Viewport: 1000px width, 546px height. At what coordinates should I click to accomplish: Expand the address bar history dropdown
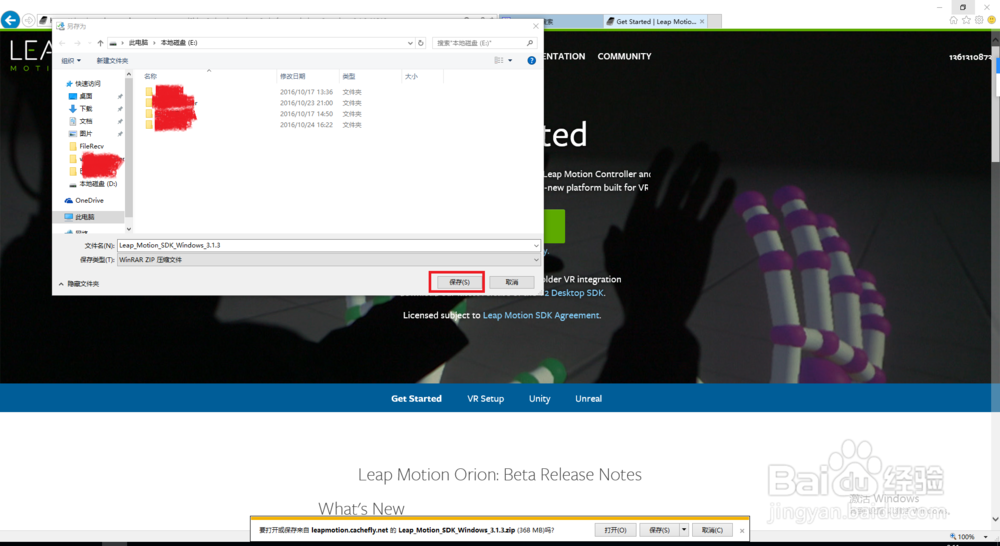(x=410, y=43)
